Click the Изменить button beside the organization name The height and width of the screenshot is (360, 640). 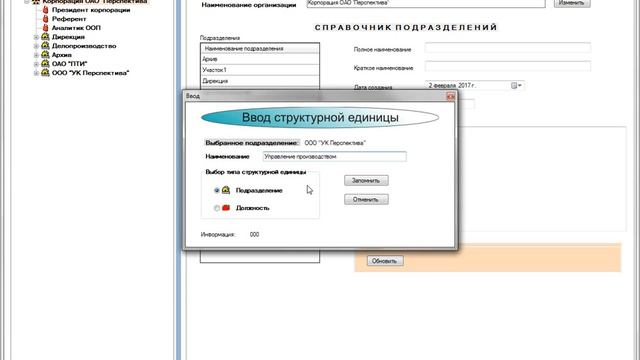tap(572, 3)
